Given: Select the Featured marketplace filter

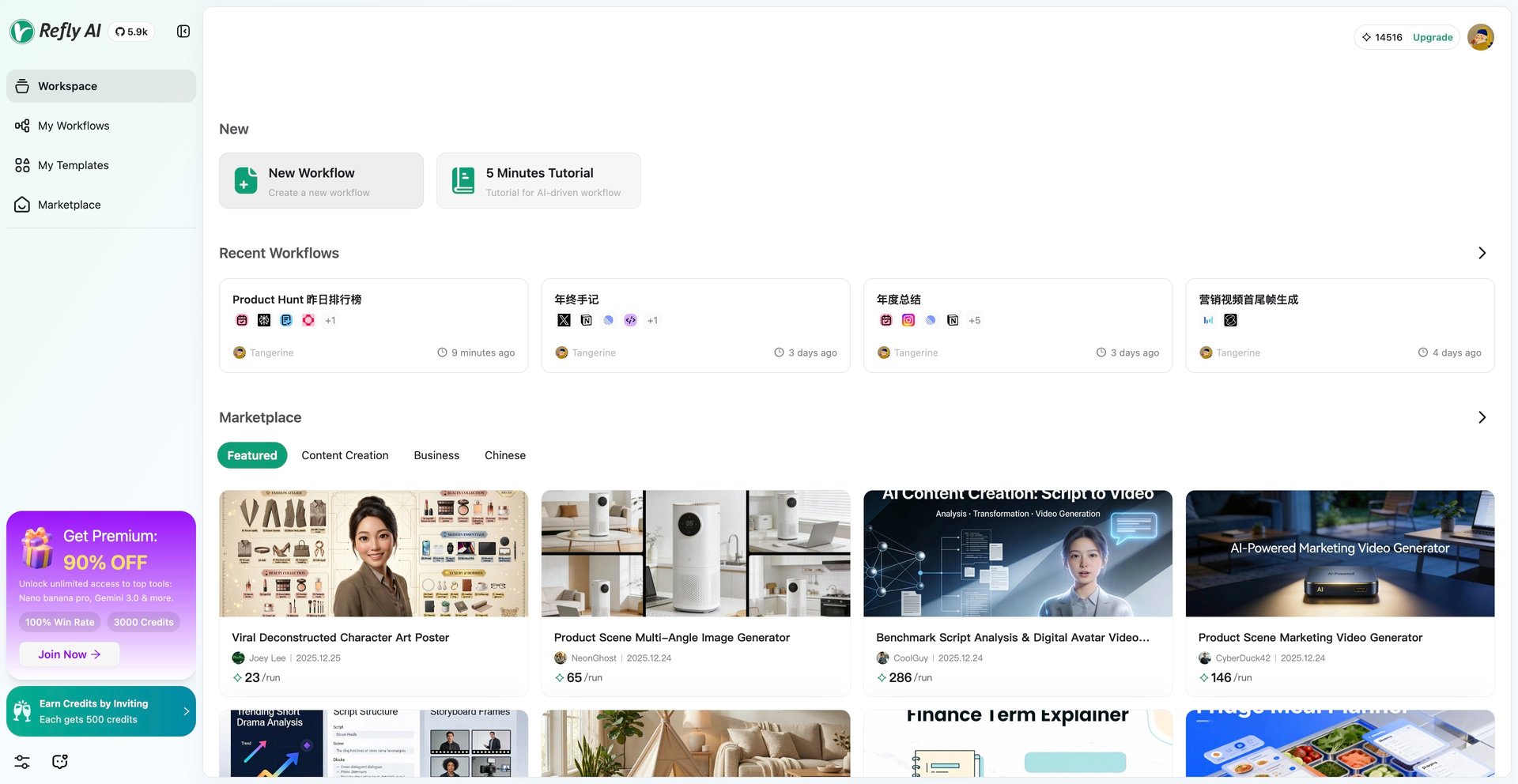Looking at the screenshot, I should pyautogui.click(x=252, y=455).
